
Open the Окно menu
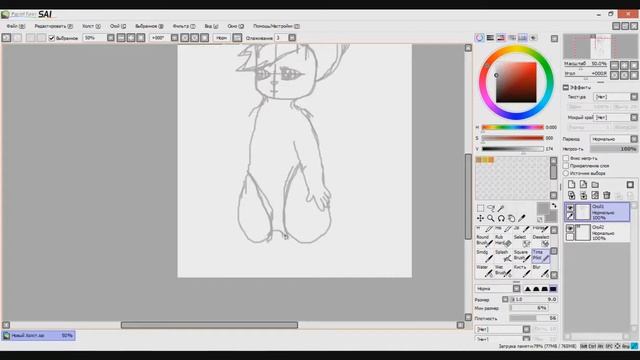coord(236,26)
